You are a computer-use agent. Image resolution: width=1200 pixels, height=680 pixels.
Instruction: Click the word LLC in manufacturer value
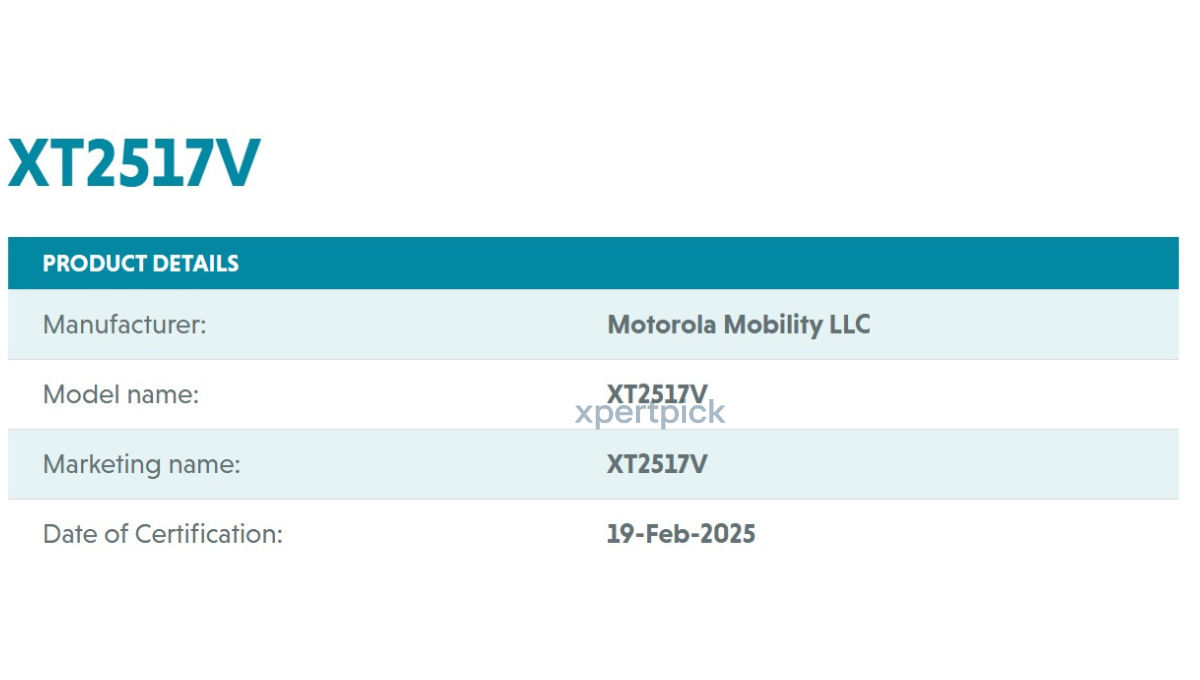(x=850, y=325)
